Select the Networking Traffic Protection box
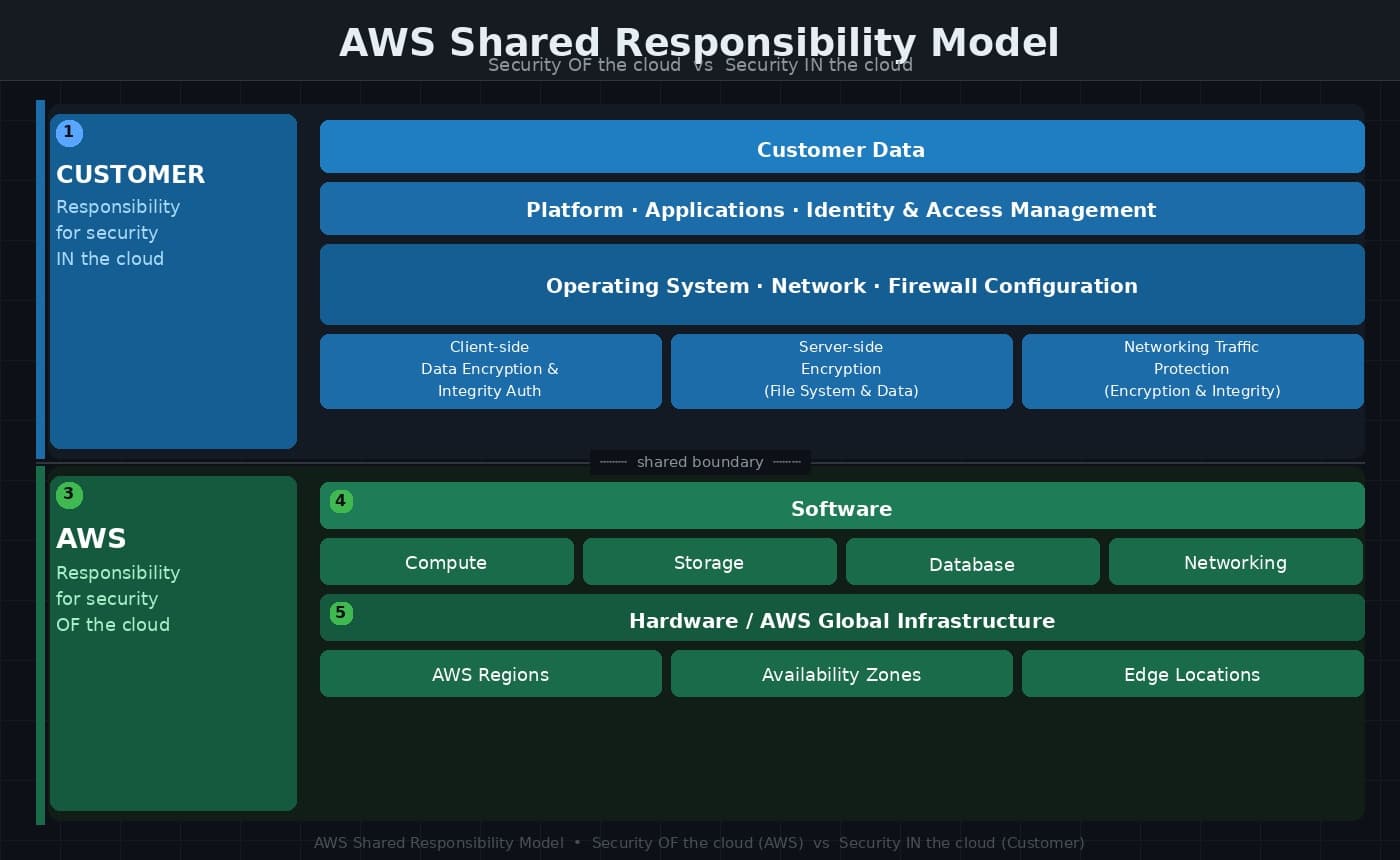The width and height of the screenshot is (1400, 860). [1192, 371]
